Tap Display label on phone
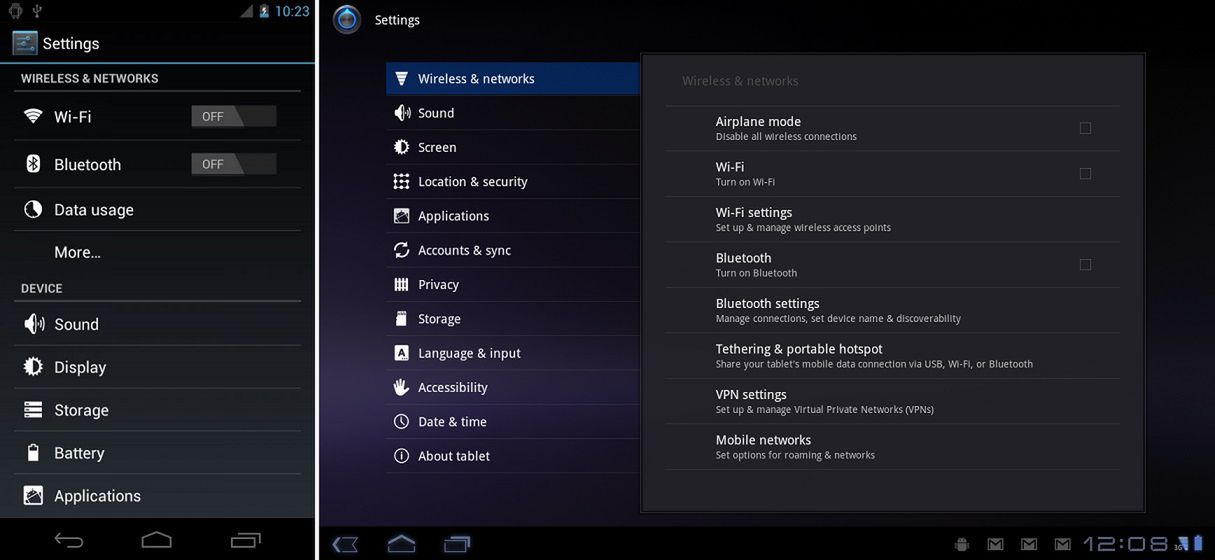The width and height of the screenshot is (1215, 560). 80,368
